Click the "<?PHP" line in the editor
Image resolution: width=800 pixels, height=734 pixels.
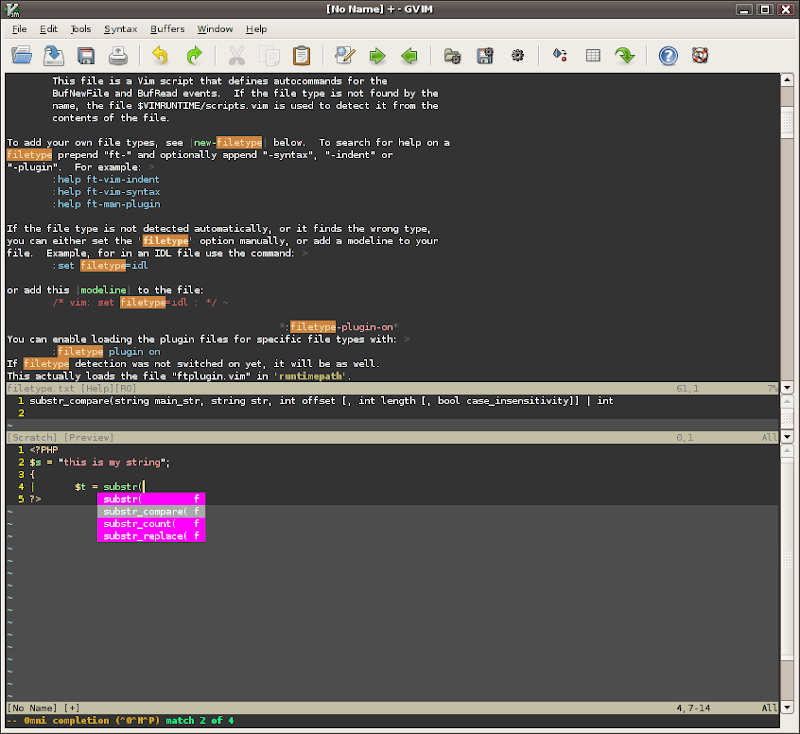pyautogui.click(x=44, y=449)
